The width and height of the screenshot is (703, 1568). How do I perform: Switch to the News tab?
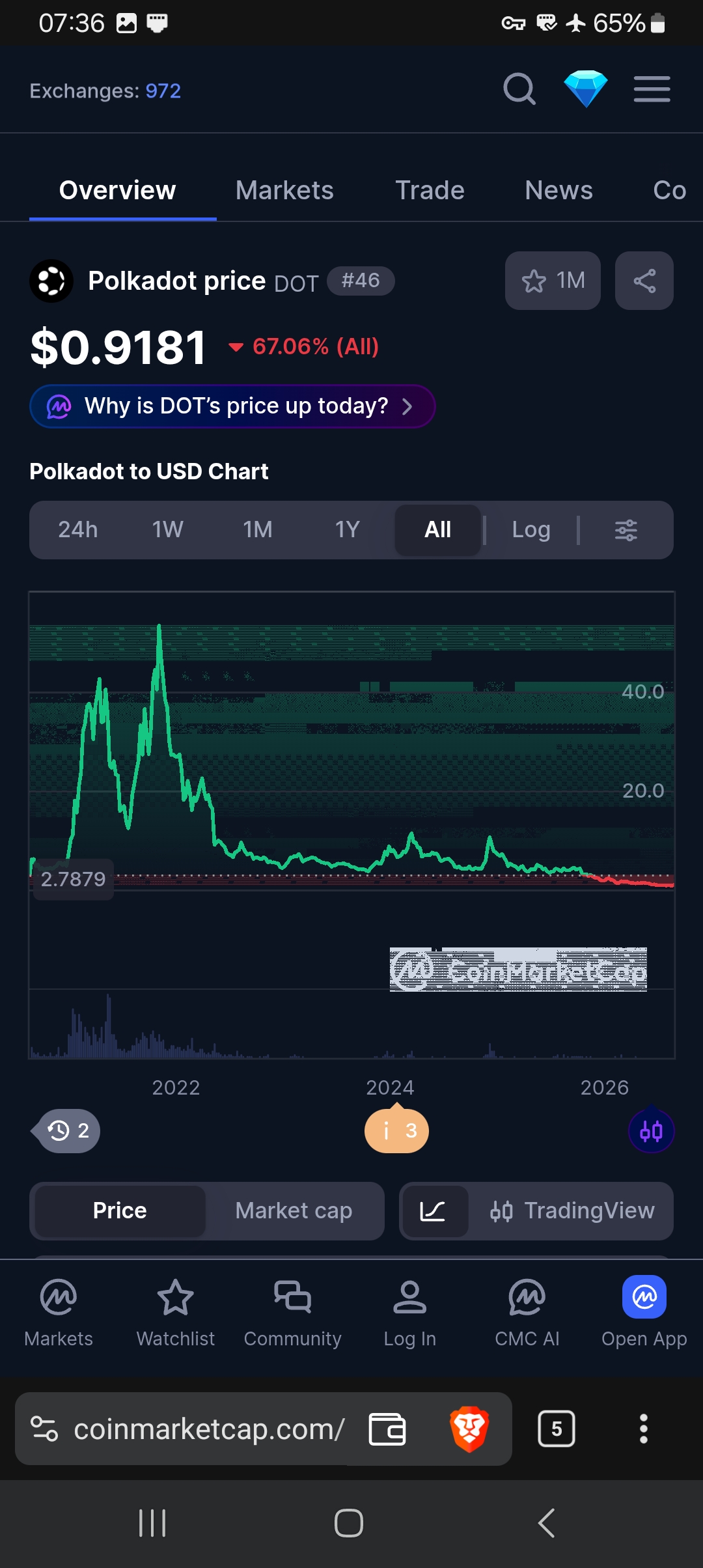pyautogui.click(x=558, y=190)
